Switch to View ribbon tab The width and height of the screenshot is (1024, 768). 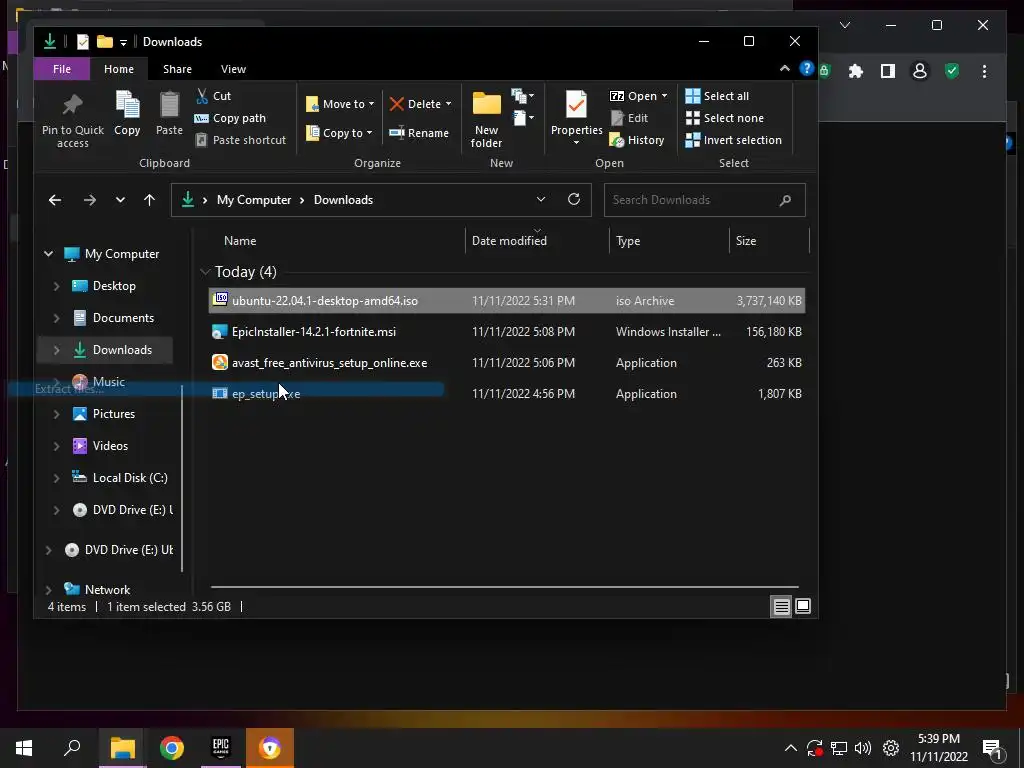233,69
